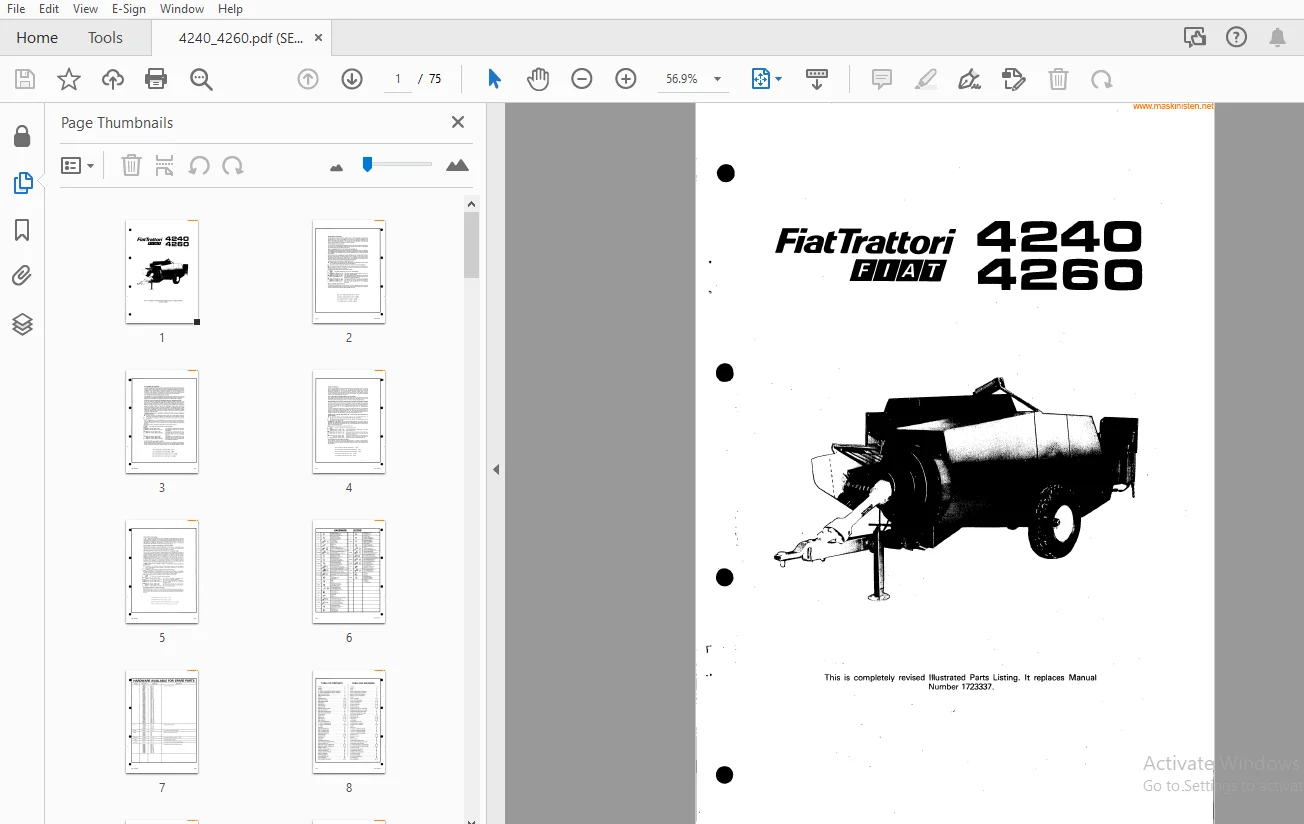1304x824 pixels.
Task: Open the Help menu
Action: point(230,9)
